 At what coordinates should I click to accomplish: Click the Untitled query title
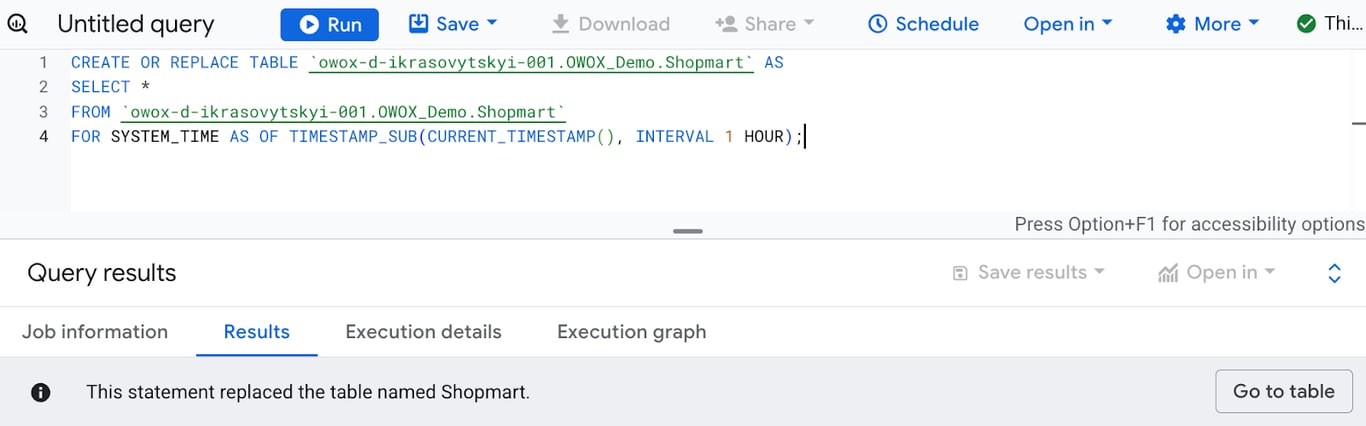(x=136, y=25)
